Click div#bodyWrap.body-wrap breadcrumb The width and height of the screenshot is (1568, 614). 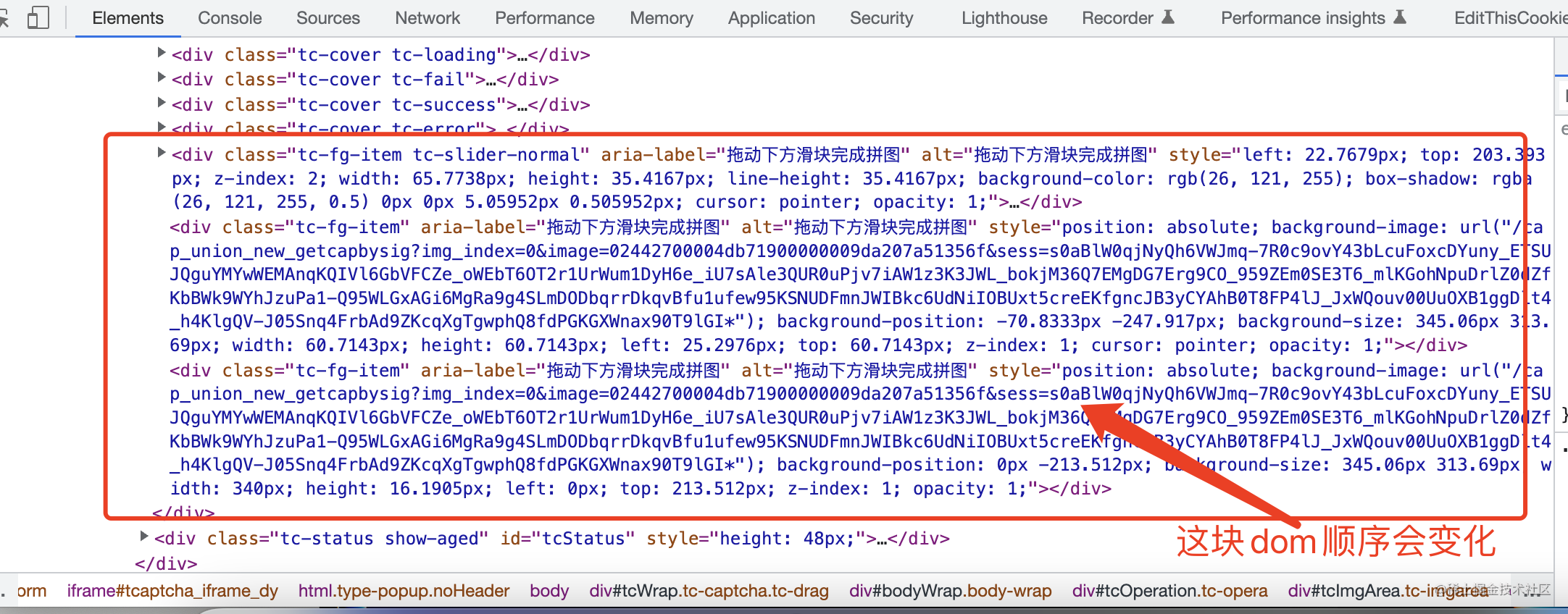tap(951, 591)
